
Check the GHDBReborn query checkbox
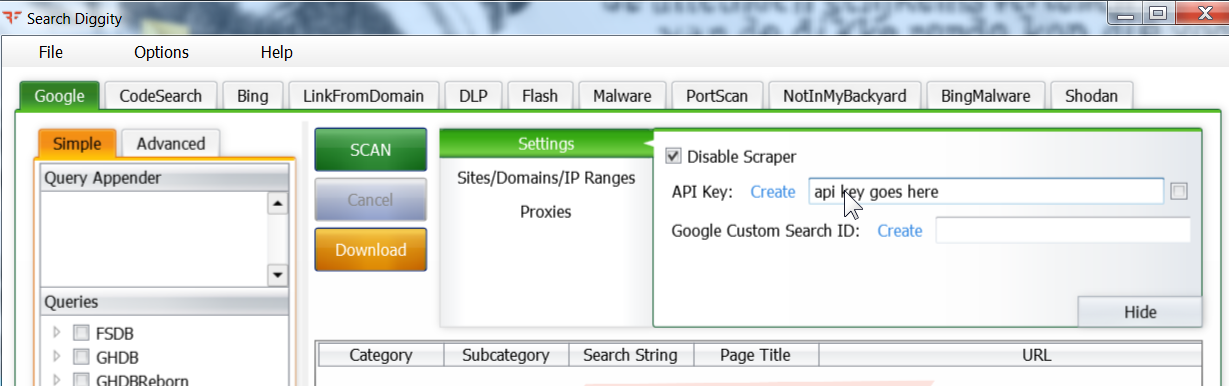pyautogui.click(x=81, y=379)
